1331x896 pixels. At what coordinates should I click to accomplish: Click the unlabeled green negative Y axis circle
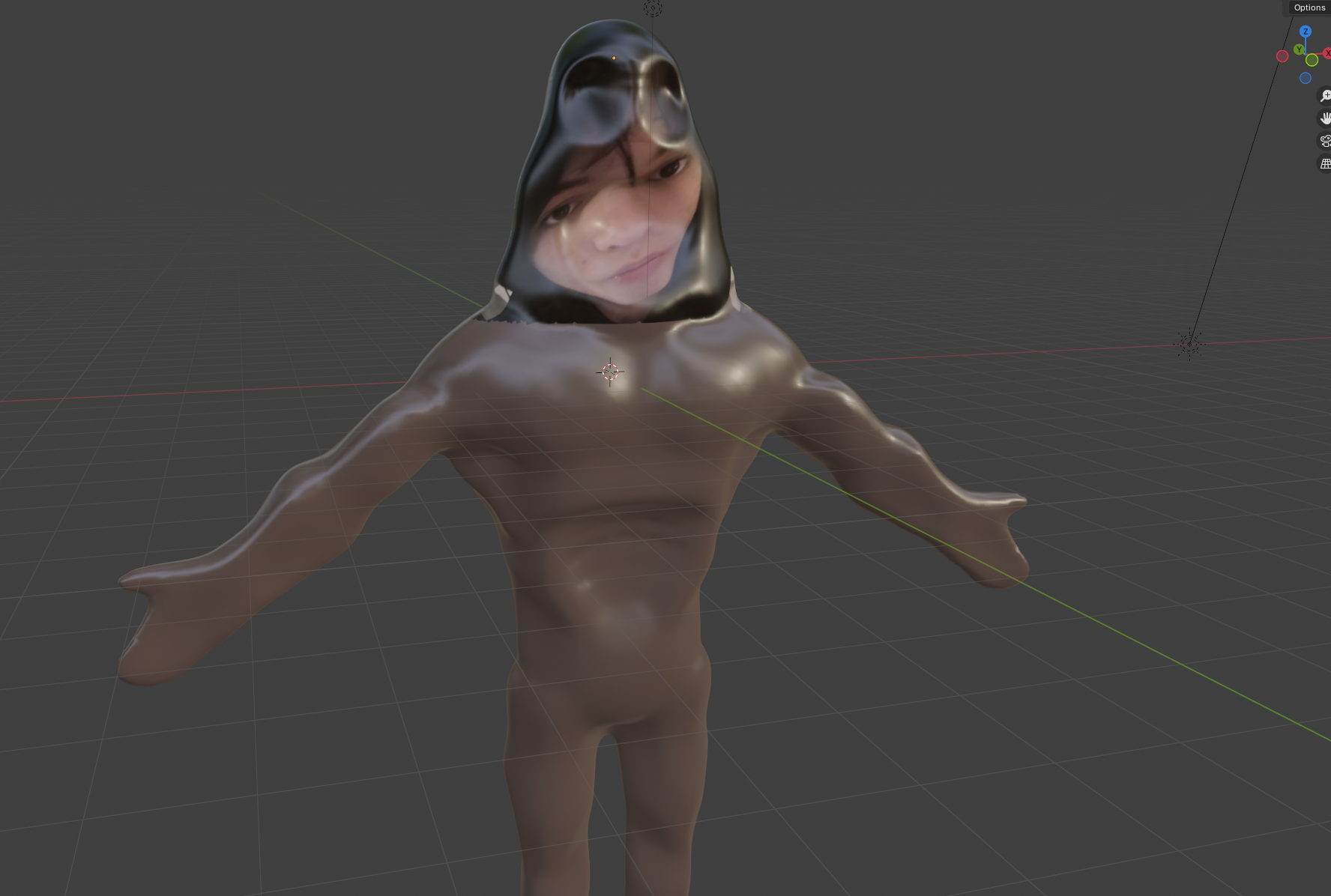coord(1312,60)
